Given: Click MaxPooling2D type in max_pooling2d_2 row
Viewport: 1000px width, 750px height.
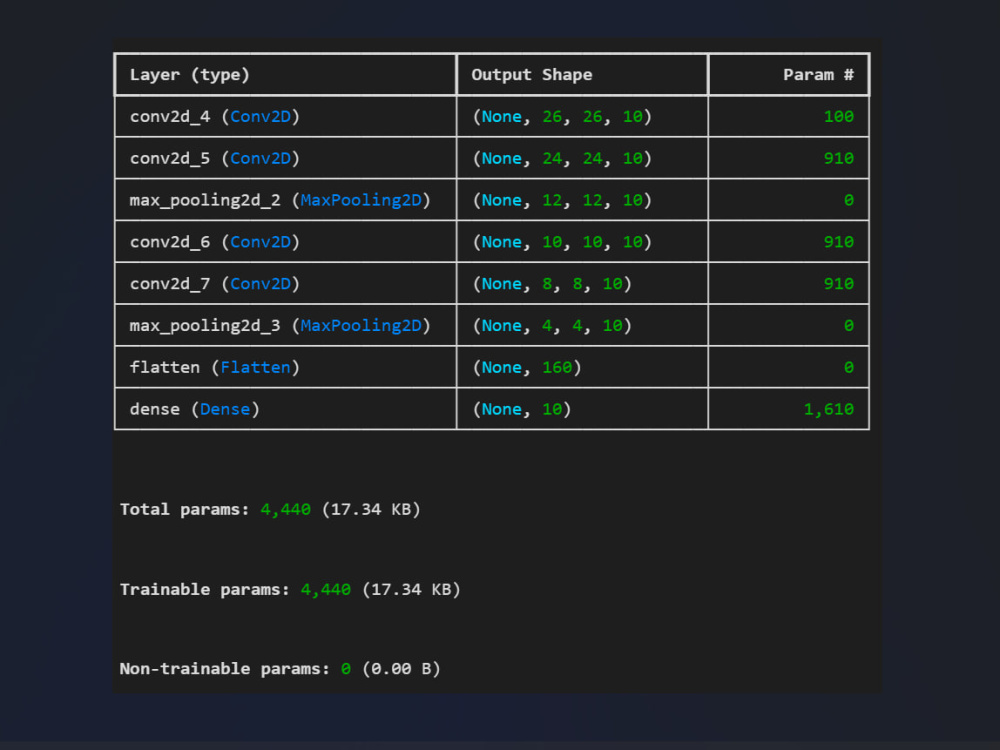Looking at the screenshot, I should [x=361, y=200].
